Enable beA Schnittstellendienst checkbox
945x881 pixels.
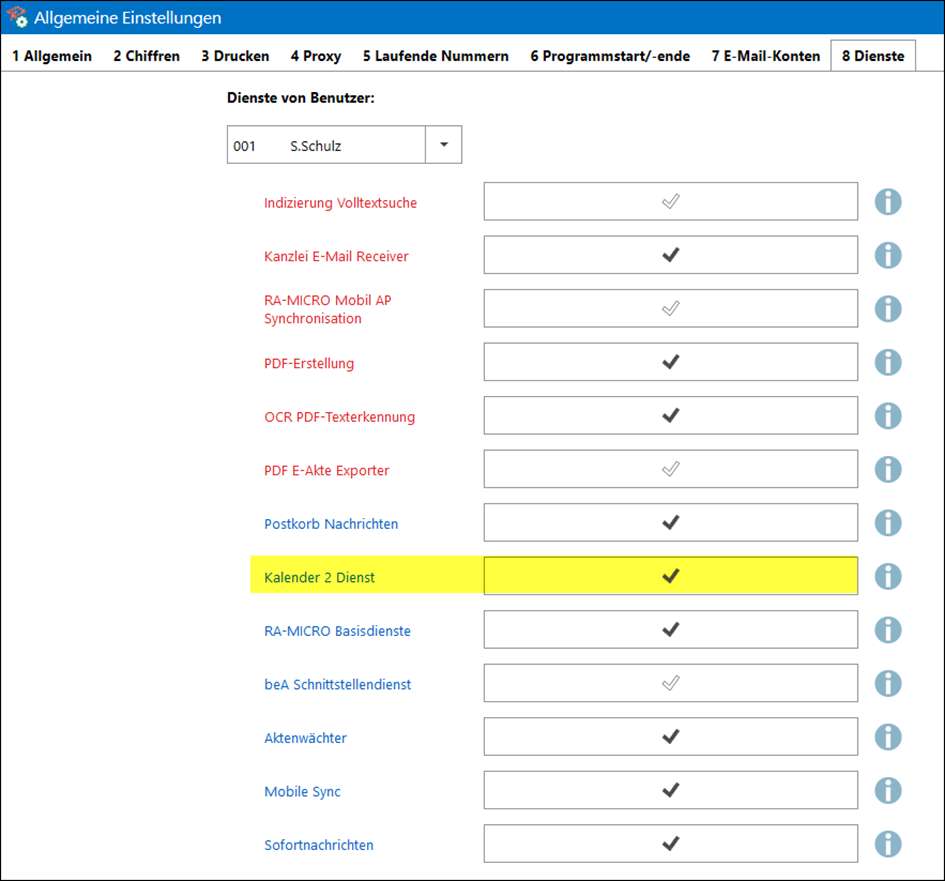tap(671, 683)
